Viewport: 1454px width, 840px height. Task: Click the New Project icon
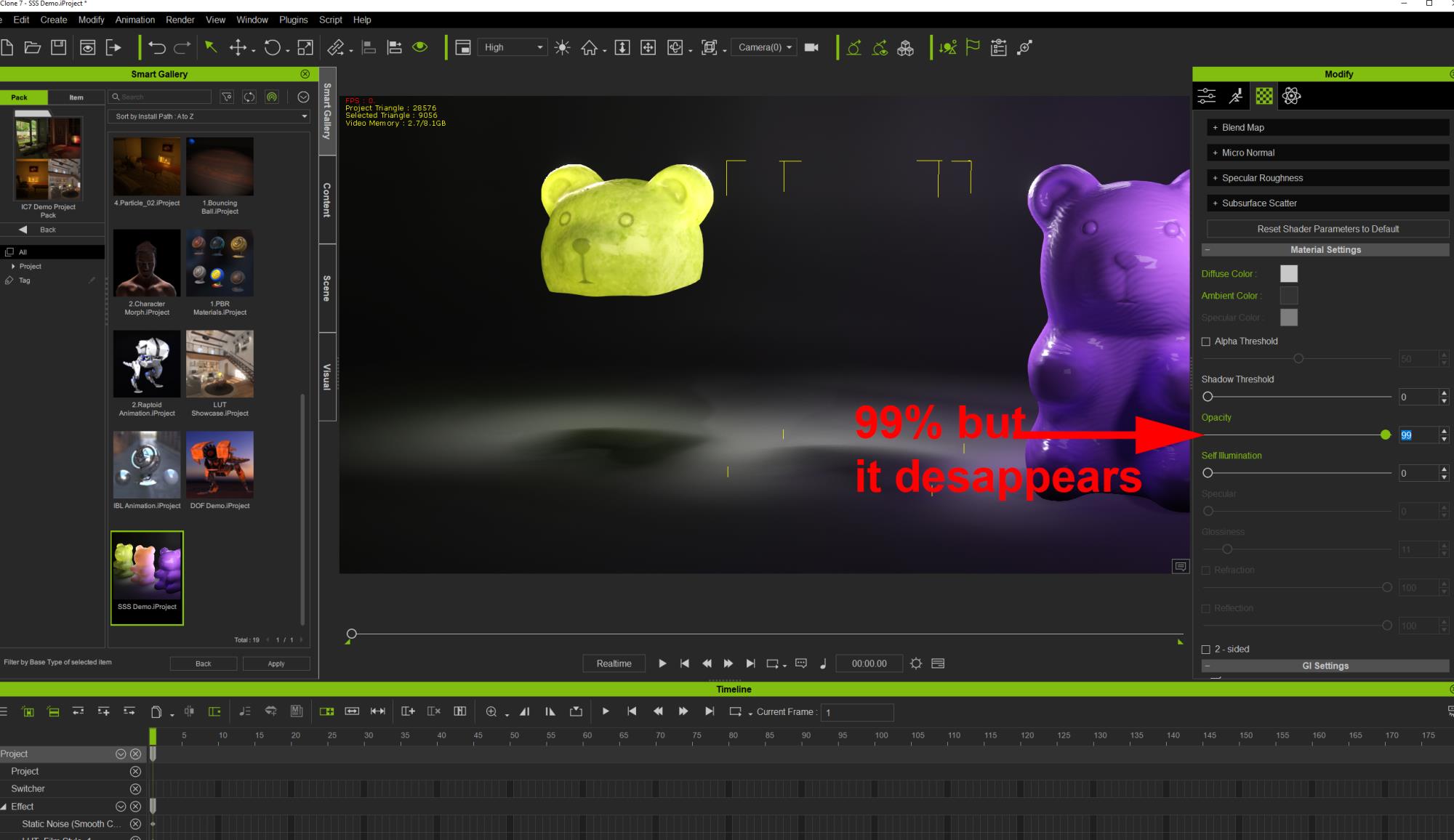click(x=7, y=47)
